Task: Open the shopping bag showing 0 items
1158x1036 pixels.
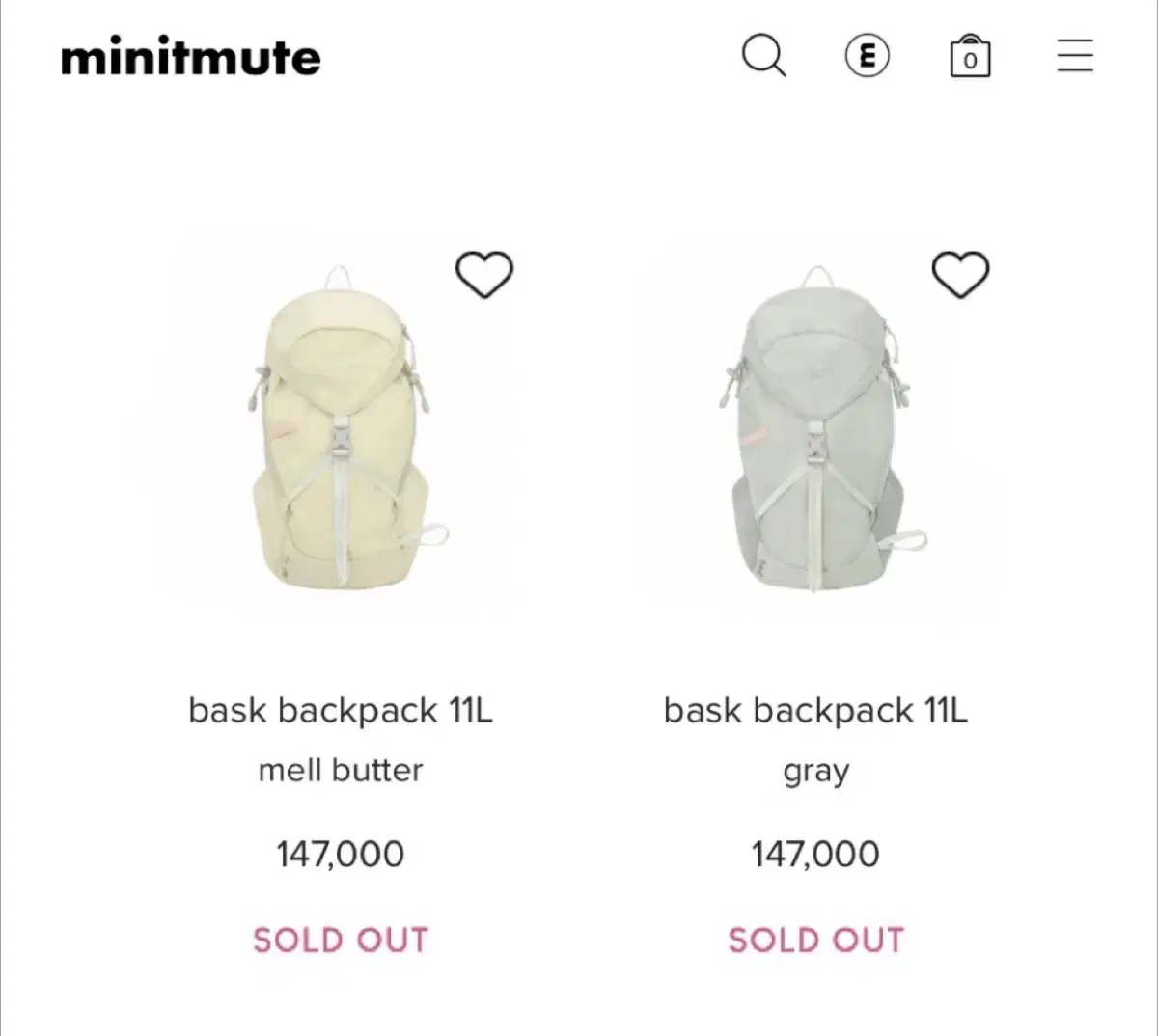Action: tap(971, 57)
